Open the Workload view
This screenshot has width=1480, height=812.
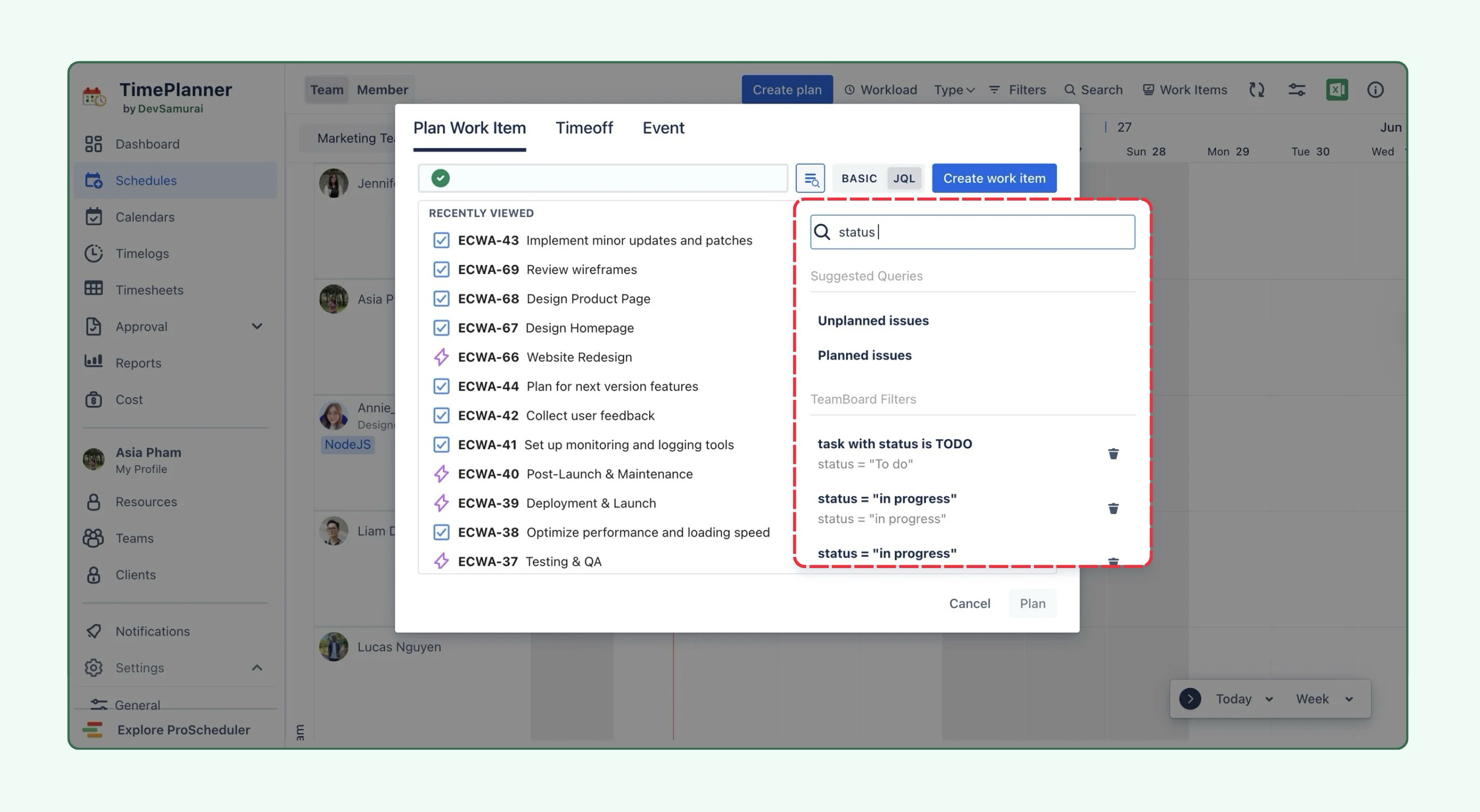[880, 90]
